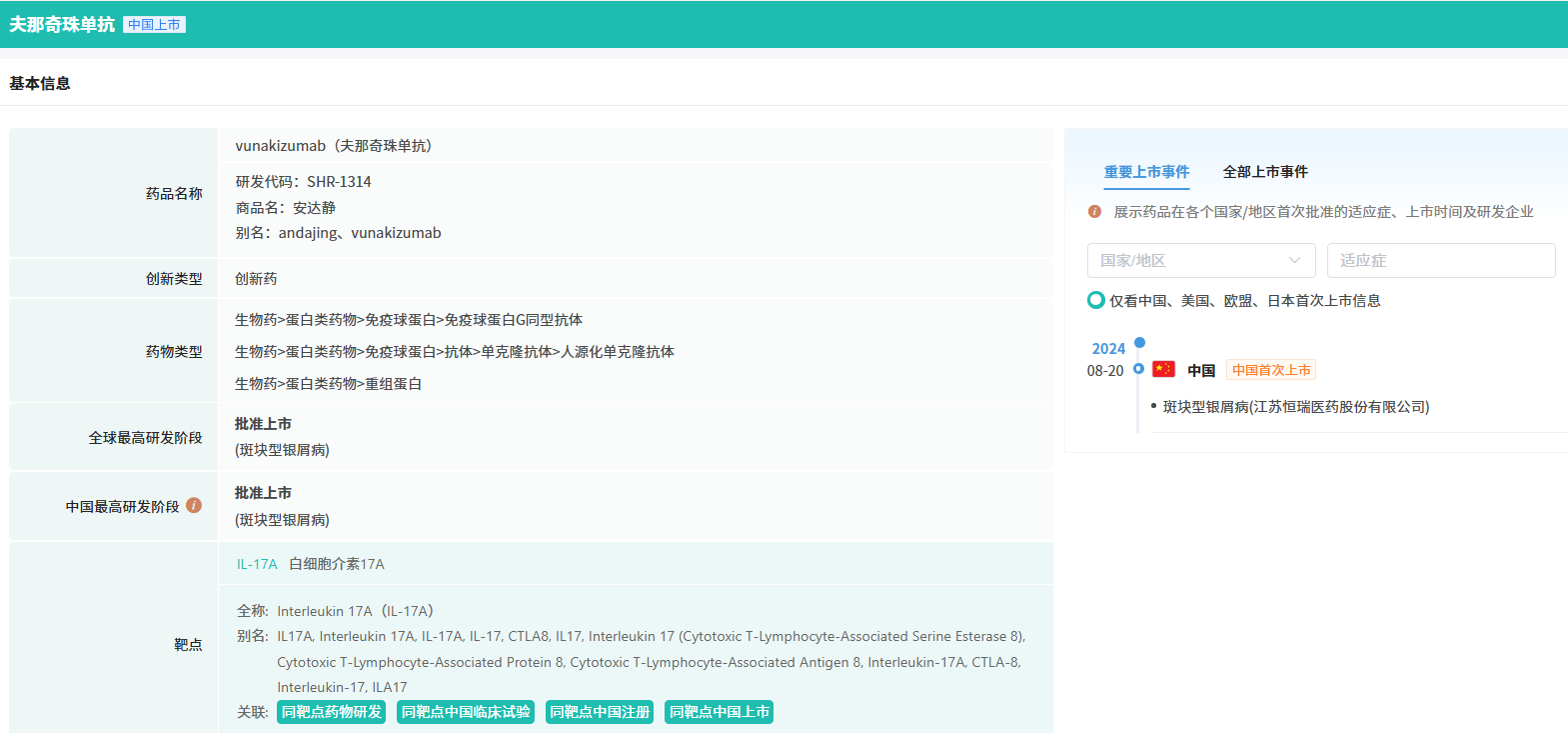
Task: Click info icon beside 中国最高研发阶段
Action: tap(194, 506)
